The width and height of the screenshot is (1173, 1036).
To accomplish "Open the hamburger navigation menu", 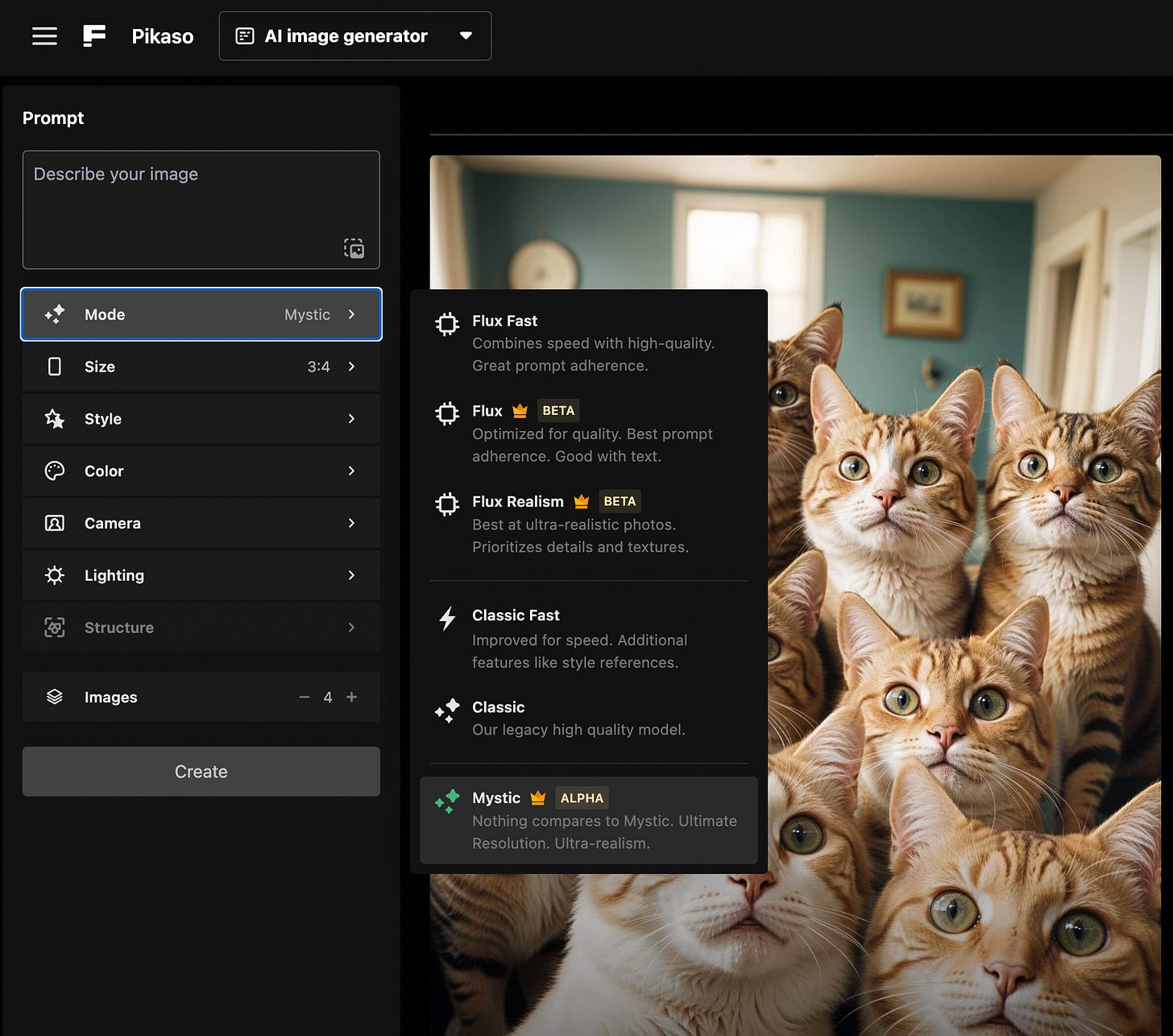I will [44, 36].
